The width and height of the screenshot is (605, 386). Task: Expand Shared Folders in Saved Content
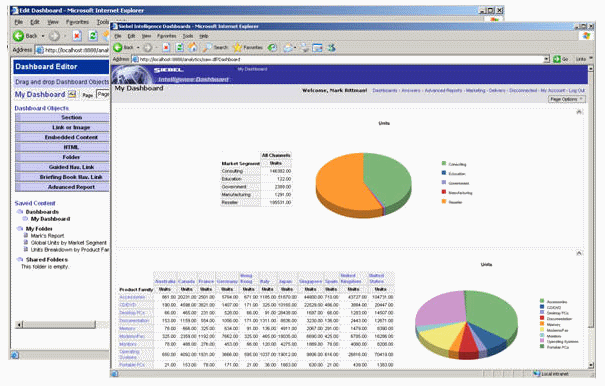20,259
